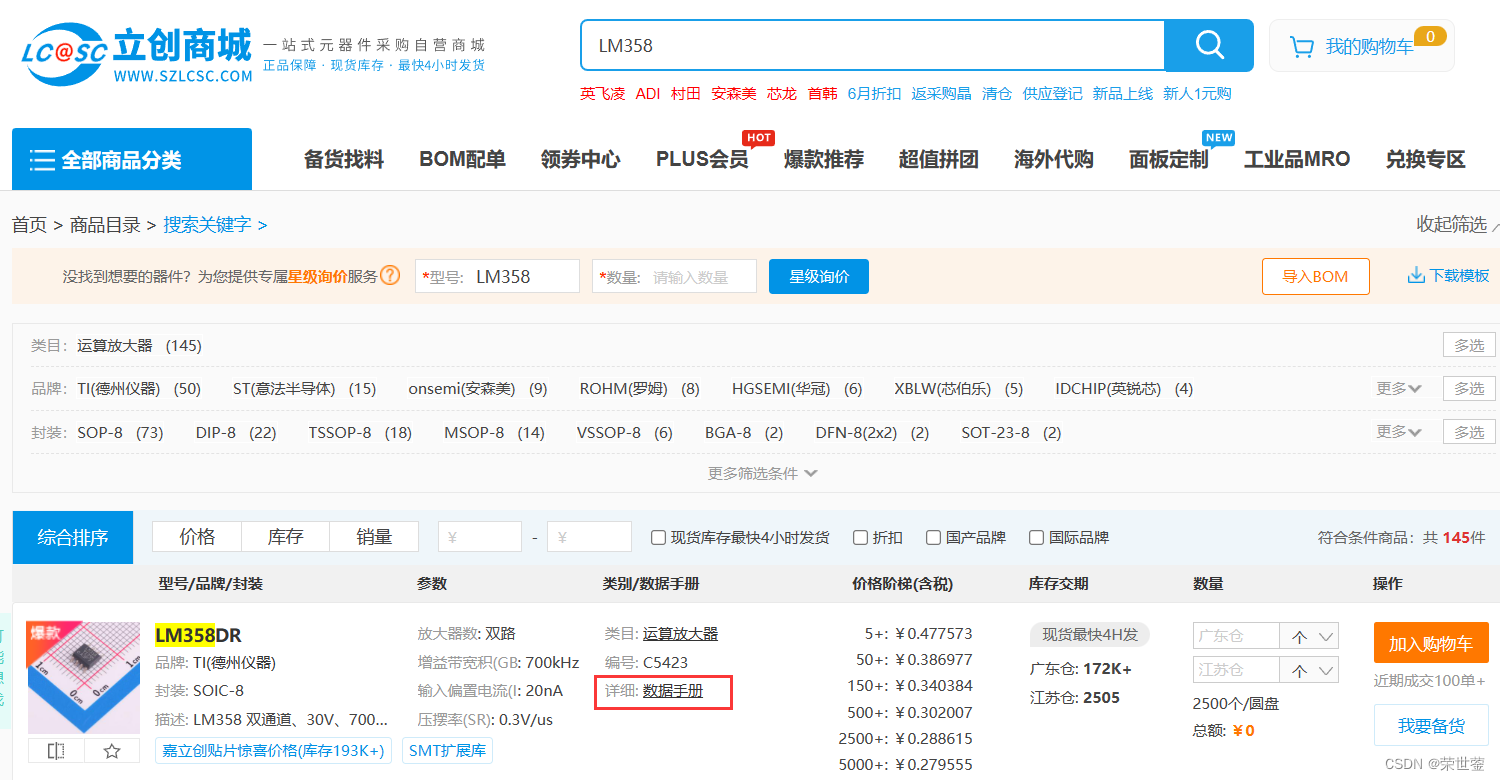Sort results by 销量
Viewport: 1500px width, 780px height.
[x=374, y=537]
